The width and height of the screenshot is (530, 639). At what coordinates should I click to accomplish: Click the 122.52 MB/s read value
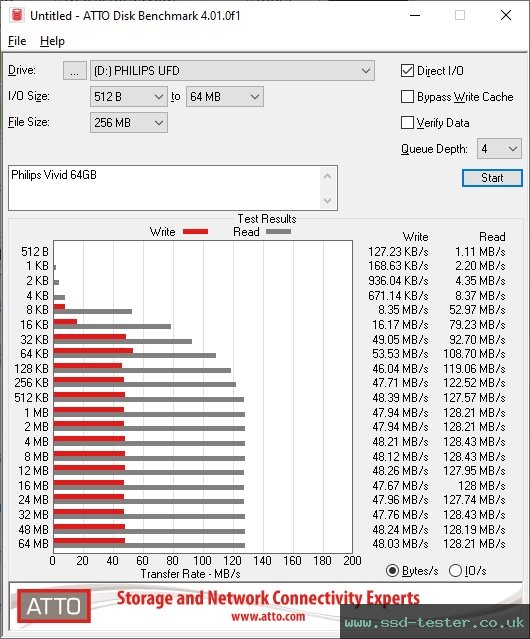[475, 383]
